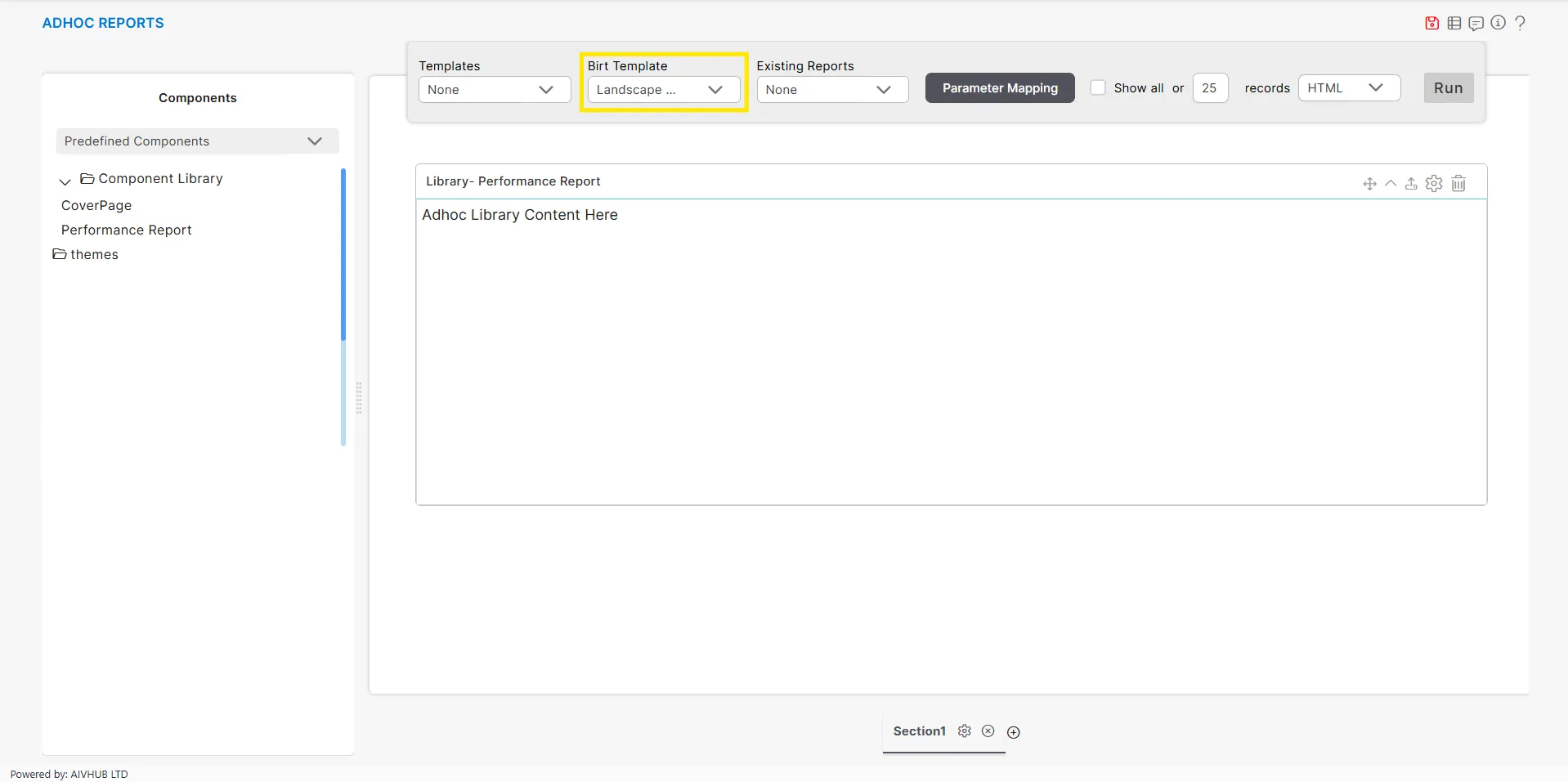Select Performance Report in Component Library

(x=127, y=230)
